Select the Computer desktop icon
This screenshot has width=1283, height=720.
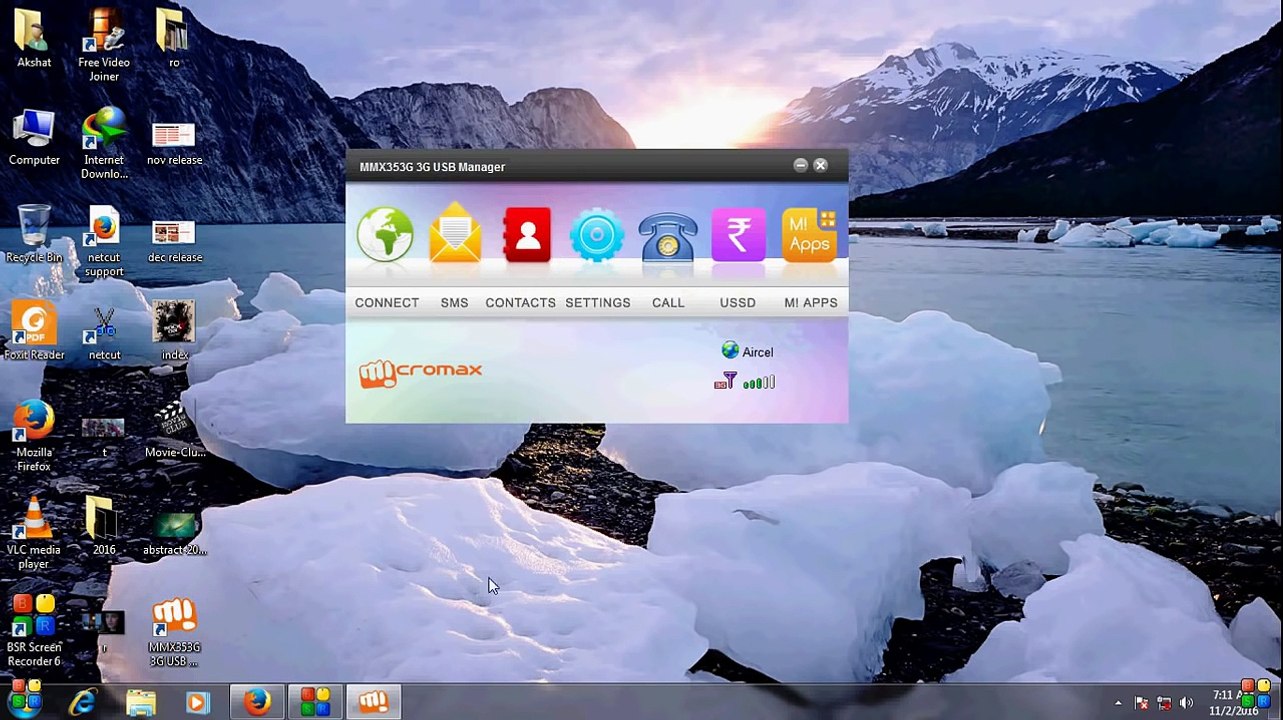click(34, 137)
